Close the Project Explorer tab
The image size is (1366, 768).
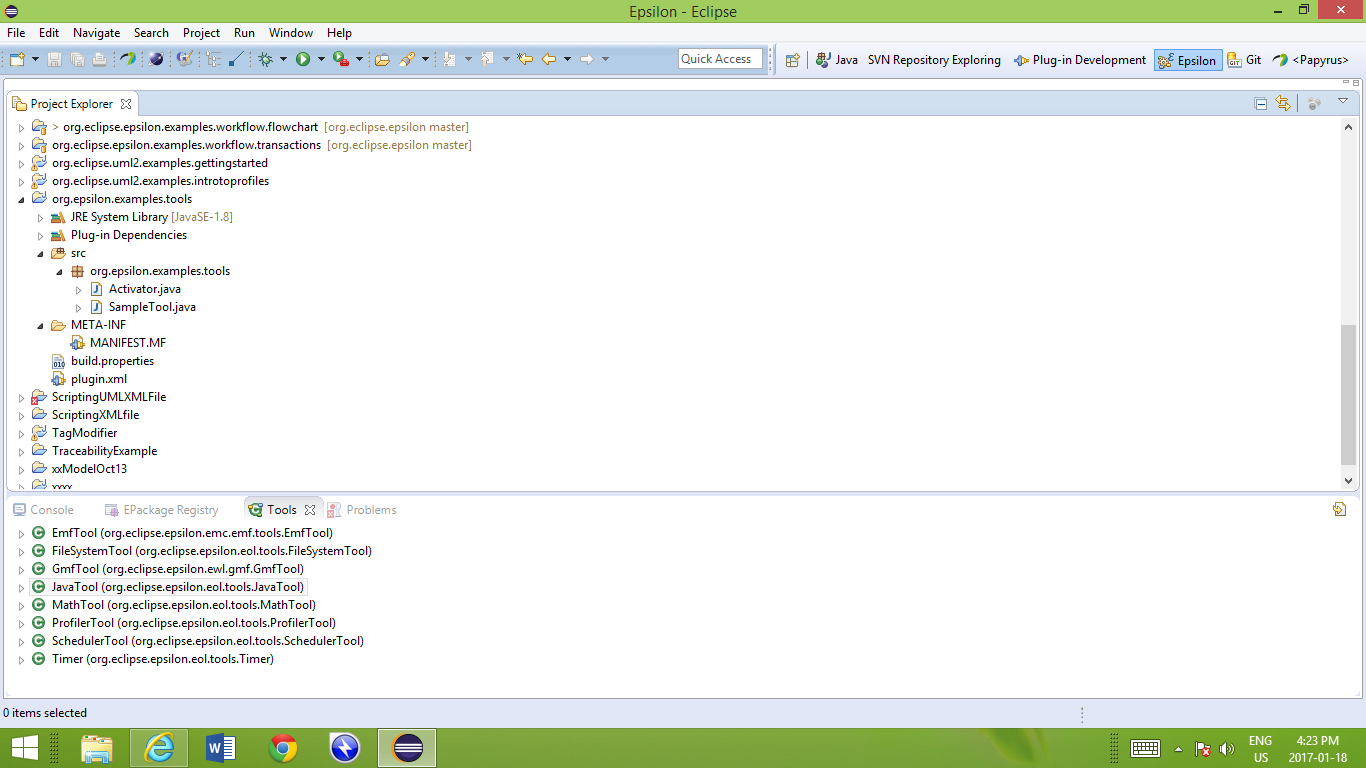(x=126, y=104)
